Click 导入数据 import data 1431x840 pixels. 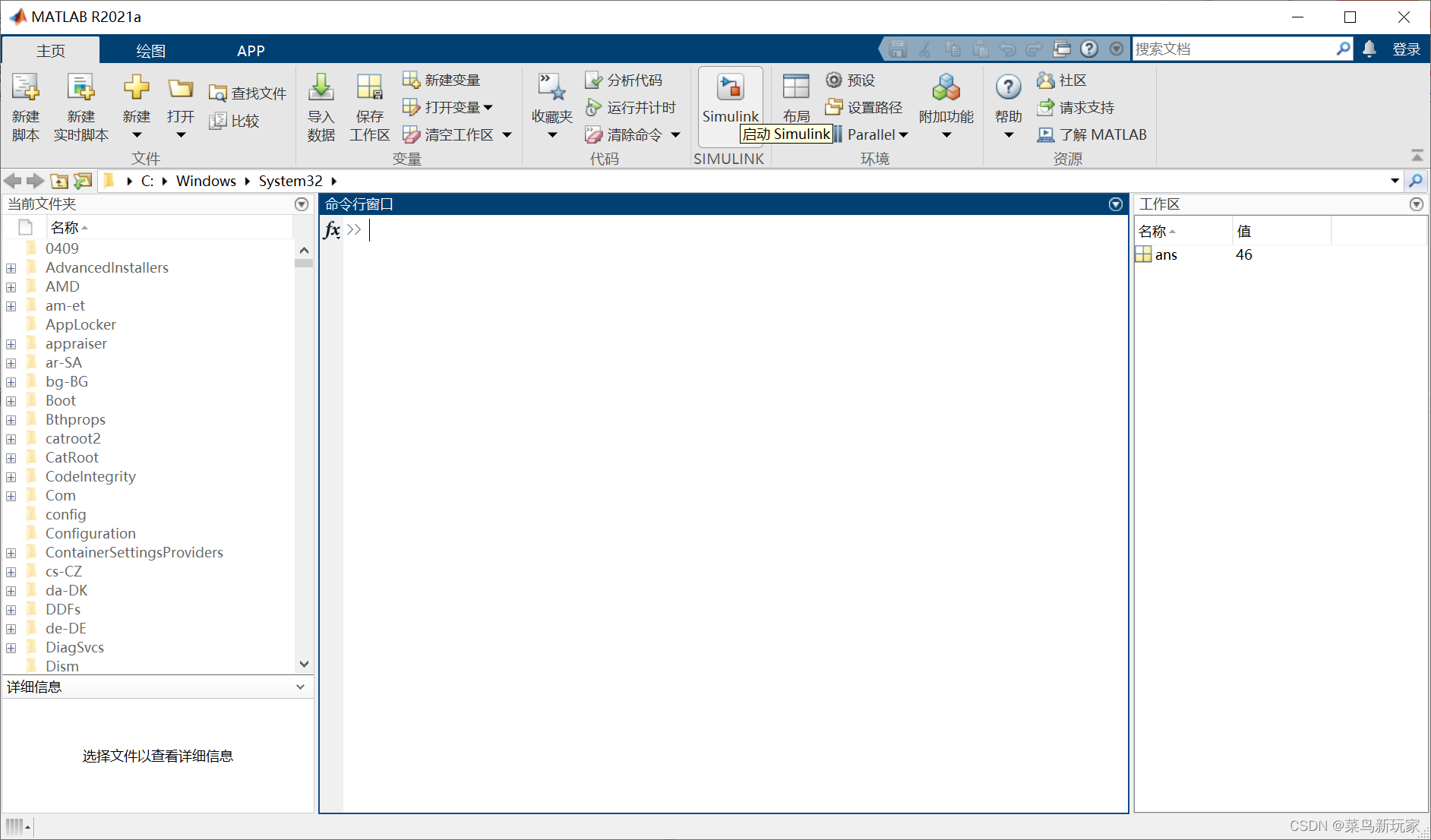point(321,108)
